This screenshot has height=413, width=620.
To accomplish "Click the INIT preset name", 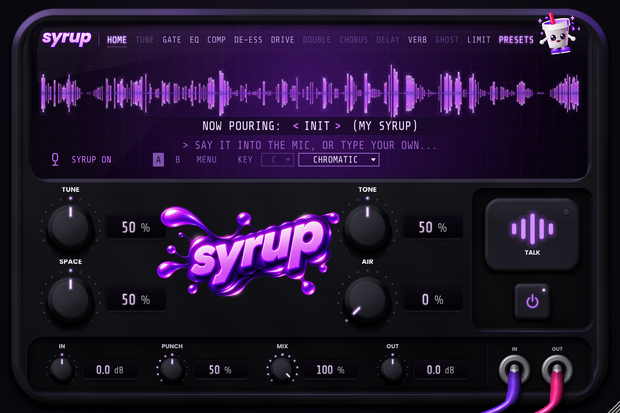I will [x=317, y=126].
